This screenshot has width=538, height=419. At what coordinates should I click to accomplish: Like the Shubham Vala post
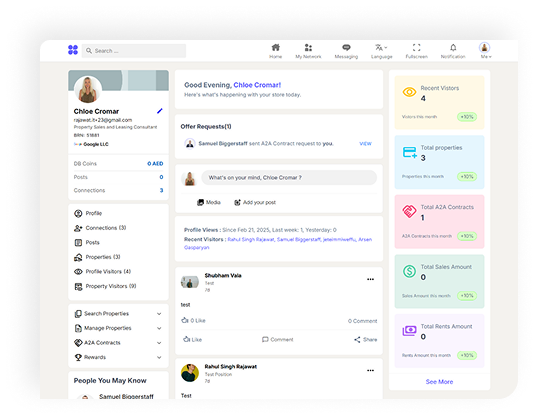pyautogui.click(x=192, y=339)
